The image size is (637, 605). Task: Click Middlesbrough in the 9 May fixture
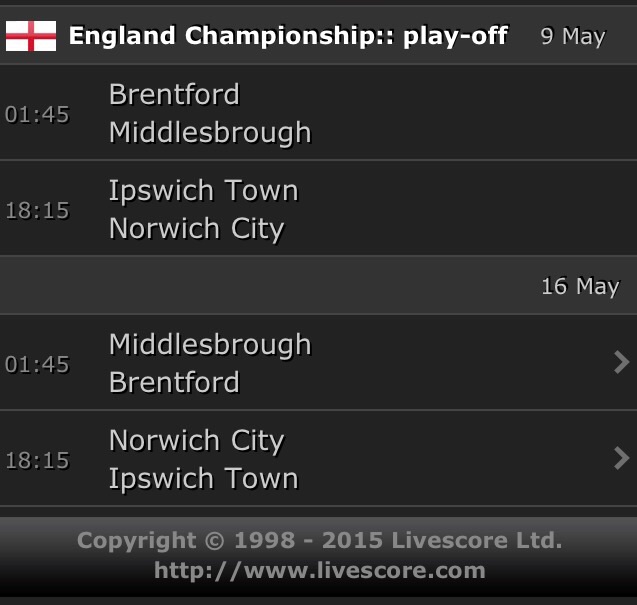click(x=210, y=133)
